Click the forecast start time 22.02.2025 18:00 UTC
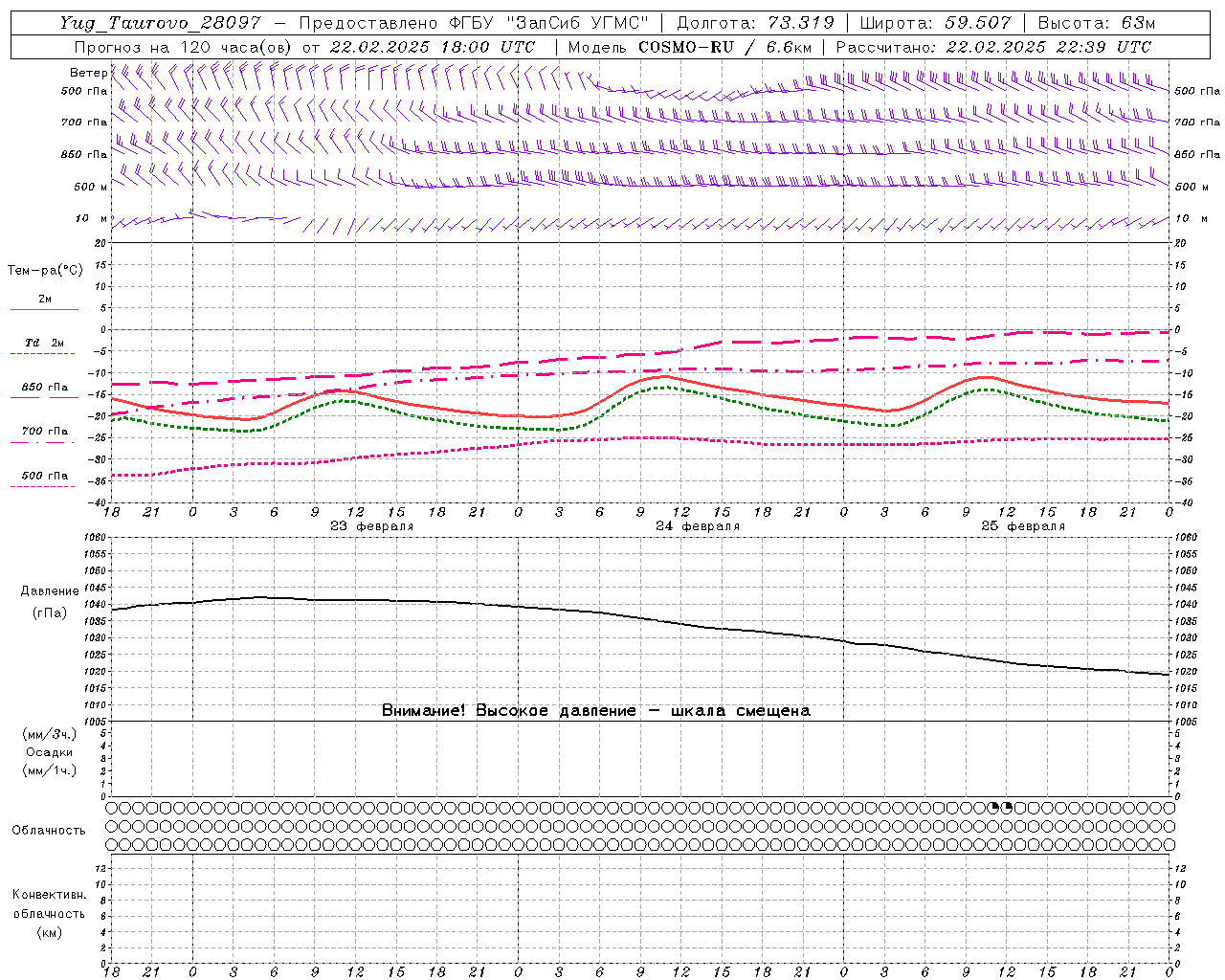This screenshot has height=980, width=1225. click(x=433, y=47)
